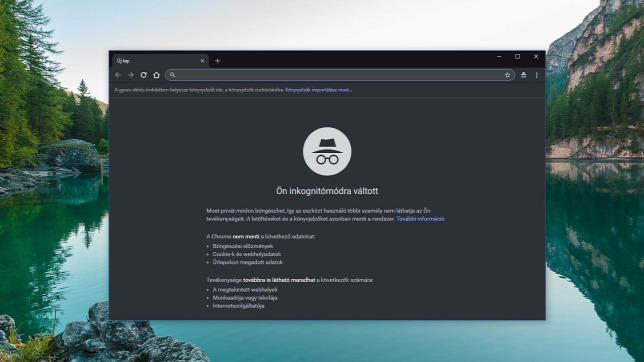Reload the page with the refresh icon

click(143, 75)
